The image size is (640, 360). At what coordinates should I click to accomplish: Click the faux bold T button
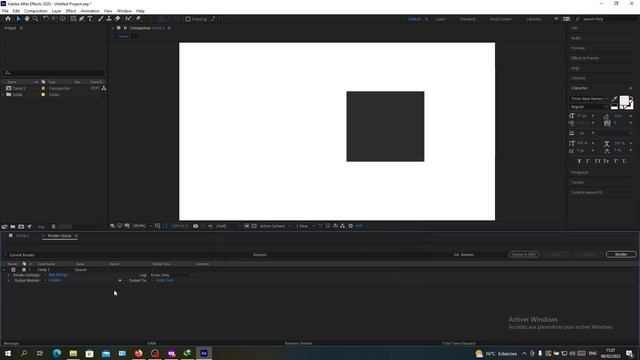579,161
